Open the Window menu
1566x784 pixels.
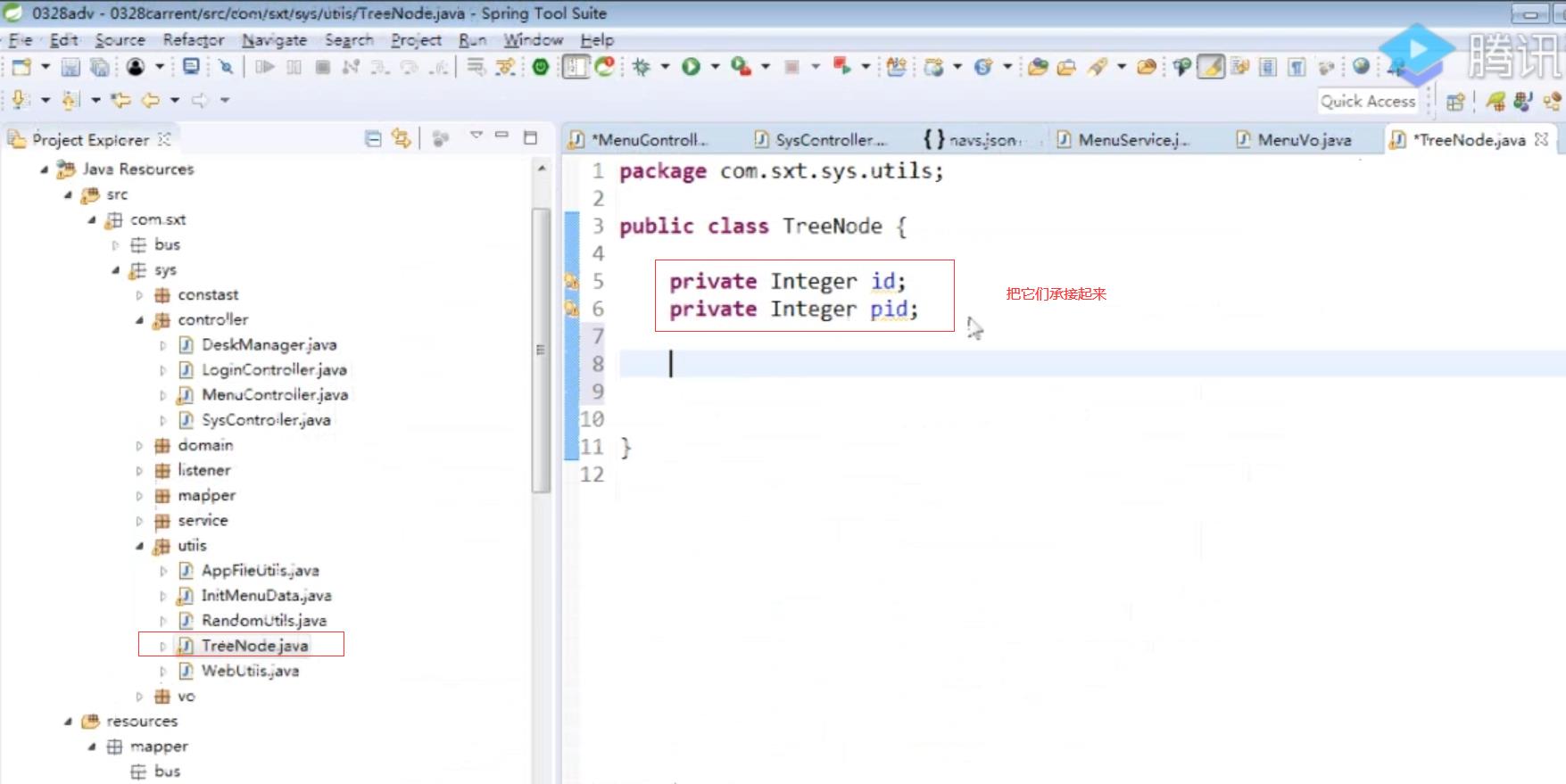click(533, 40)
